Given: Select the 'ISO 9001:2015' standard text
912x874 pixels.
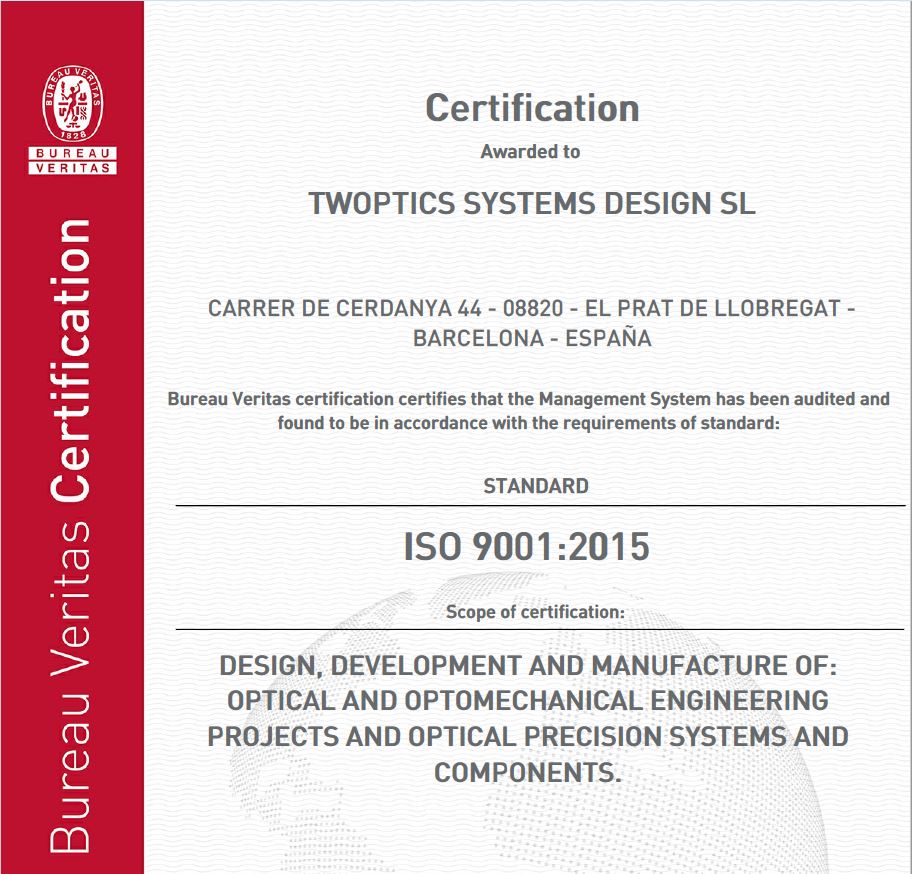Looking at the screenshot, I should pos(526,547).
